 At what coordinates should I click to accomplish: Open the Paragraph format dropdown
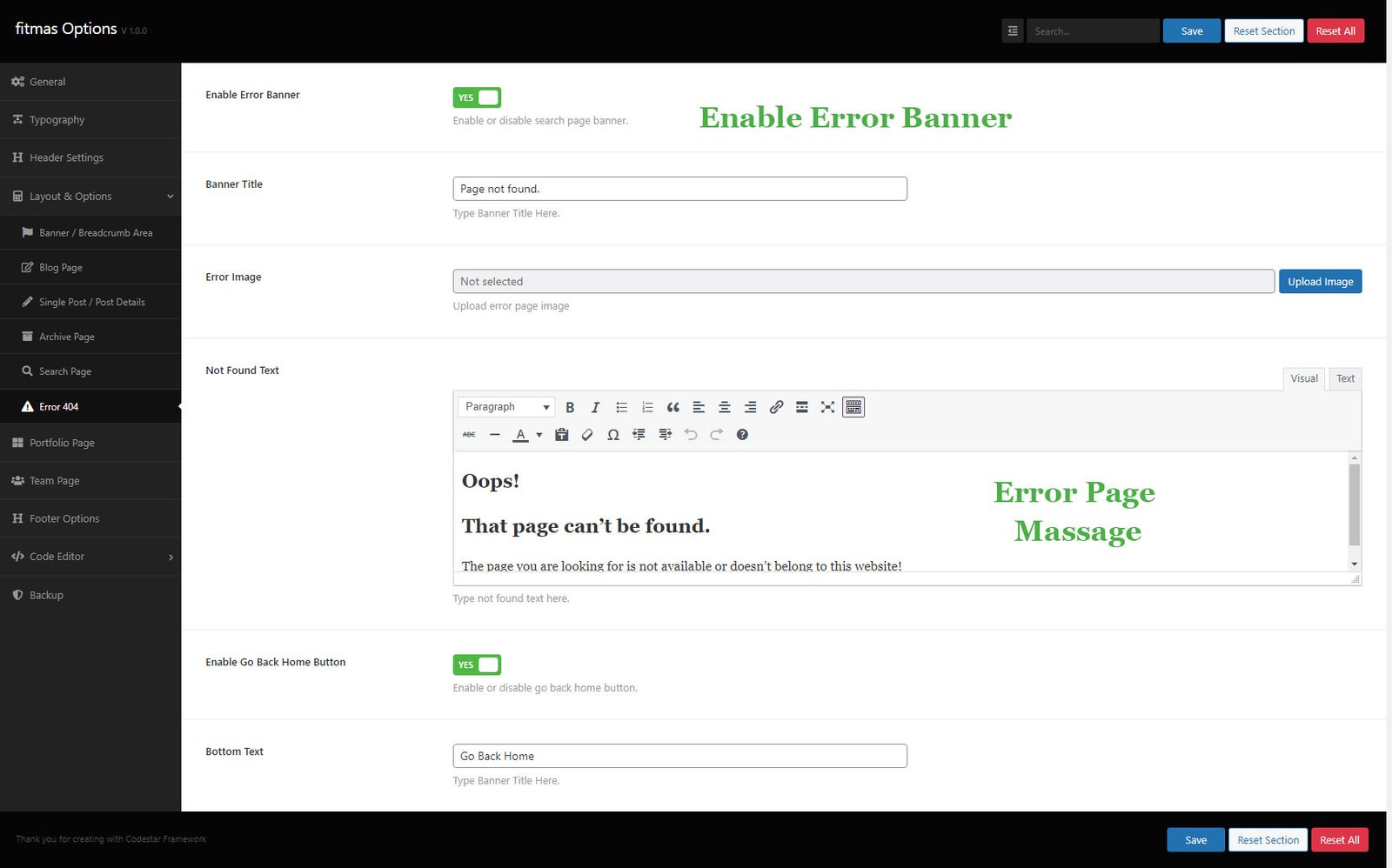(x=506, y=407)
